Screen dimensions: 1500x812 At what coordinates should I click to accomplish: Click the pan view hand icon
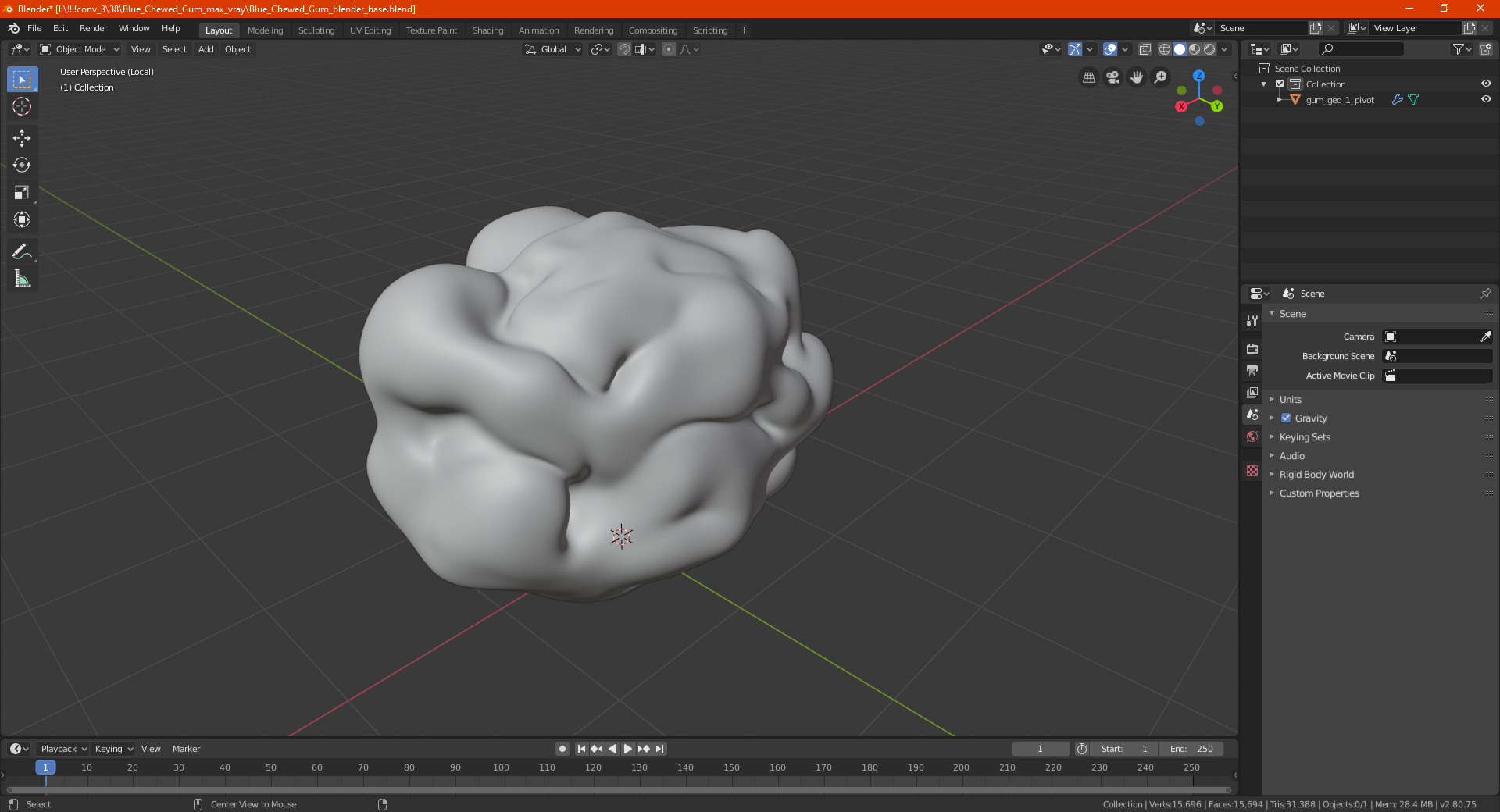pos(1137,77)
